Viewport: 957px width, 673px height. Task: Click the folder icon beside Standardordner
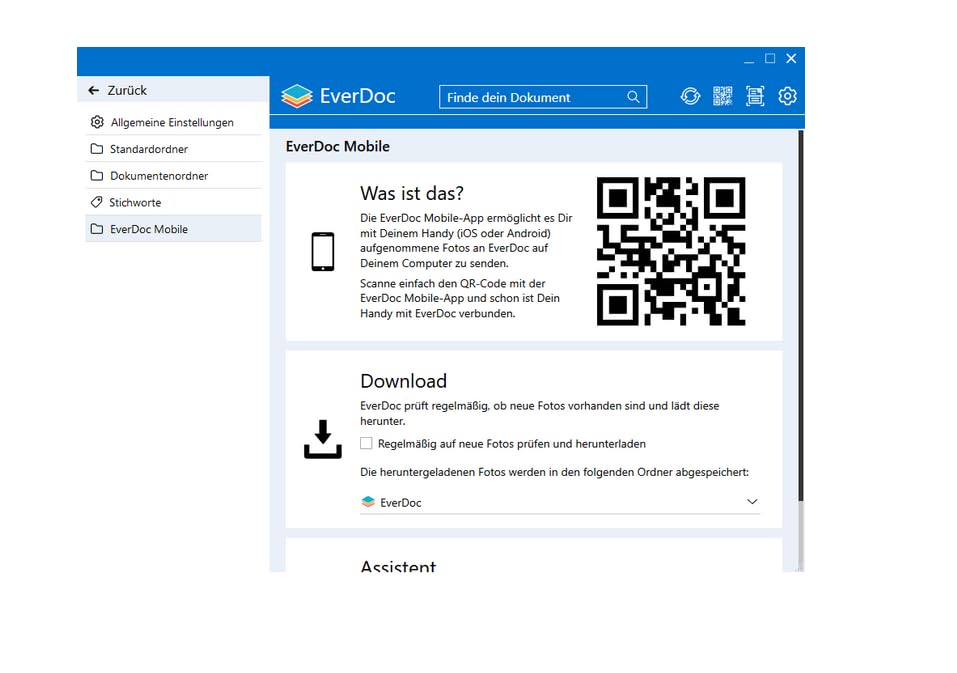point(96,149)
